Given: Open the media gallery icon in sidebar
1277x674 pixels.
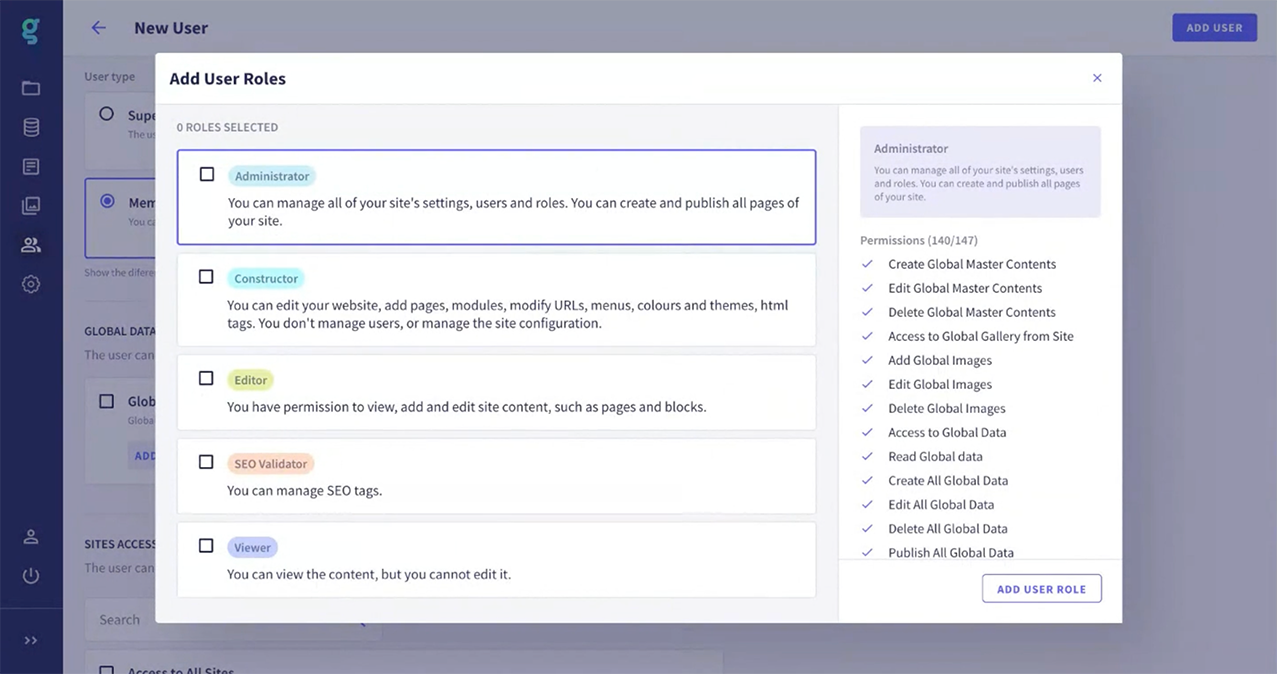Looking at the screenshot, I should pos(31,205).
